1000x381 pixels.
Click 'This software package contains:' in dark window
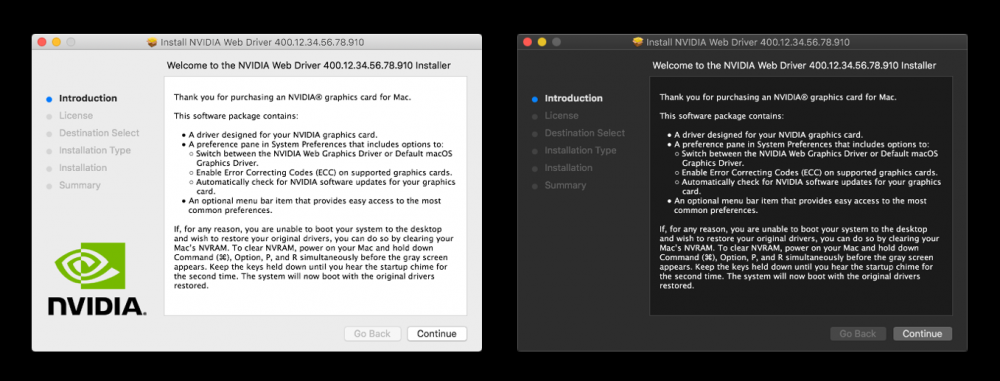(x=721, y=116)
